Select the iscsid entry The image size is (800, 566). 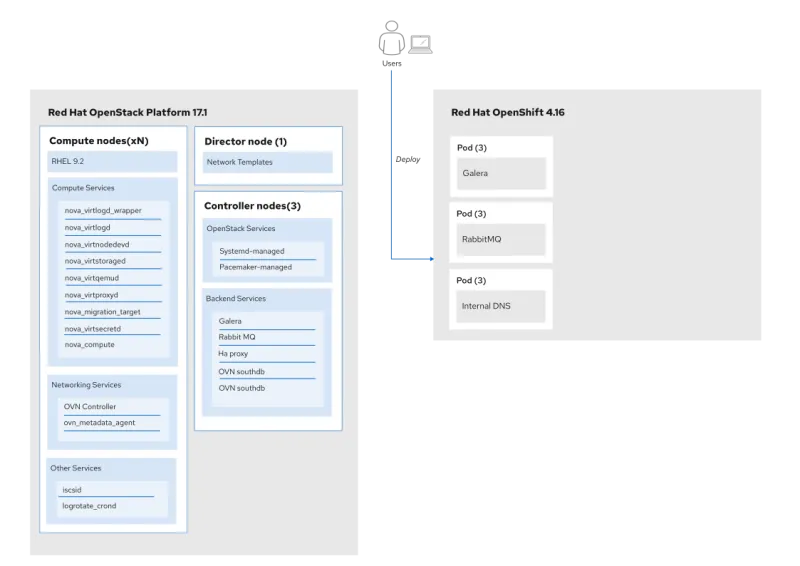72,490
